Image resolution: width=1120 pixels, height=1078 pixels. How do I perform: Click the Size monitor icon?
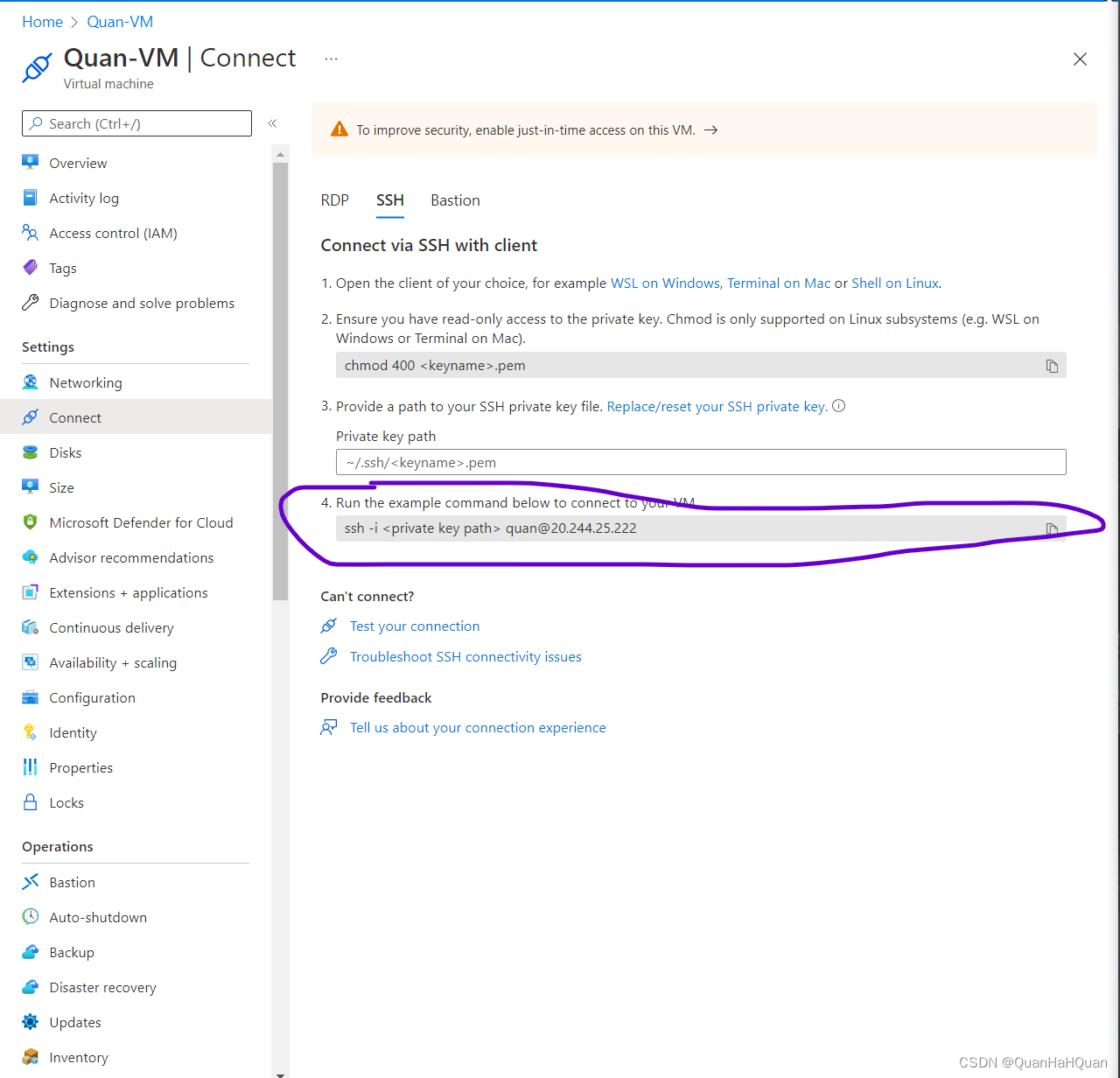click(31, 487)
